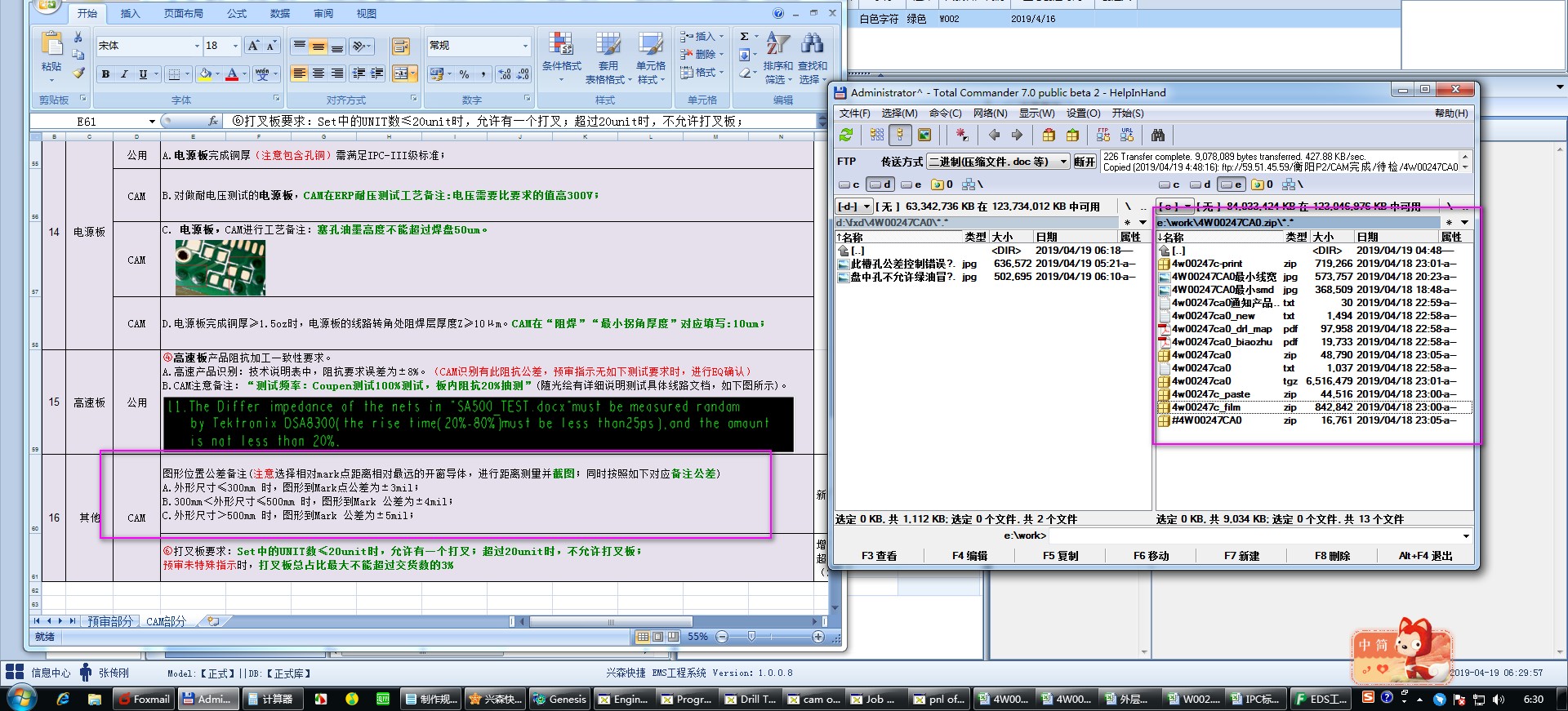Click the Excel Help question mark icon
This screenshot has width=1568, height=711.
pos(778,13)
